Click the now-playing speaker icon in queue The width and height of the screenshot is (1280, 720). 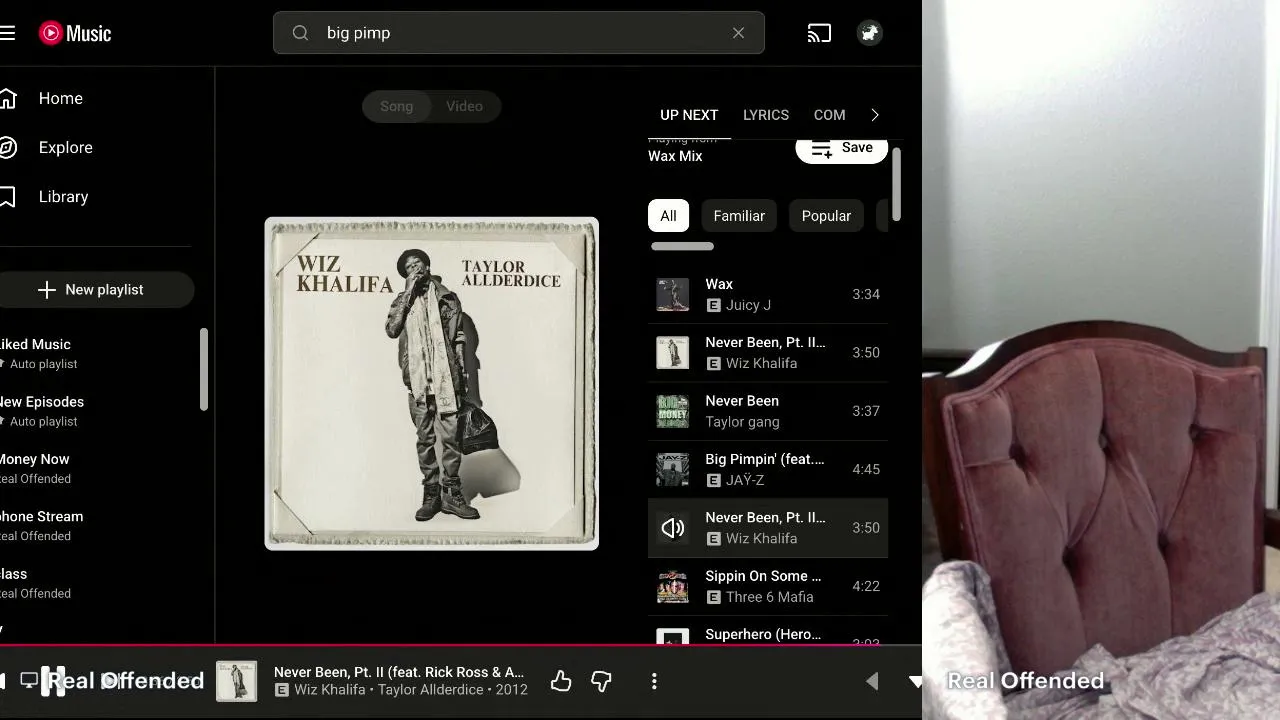pyautogui.click(x=672, y=528)
